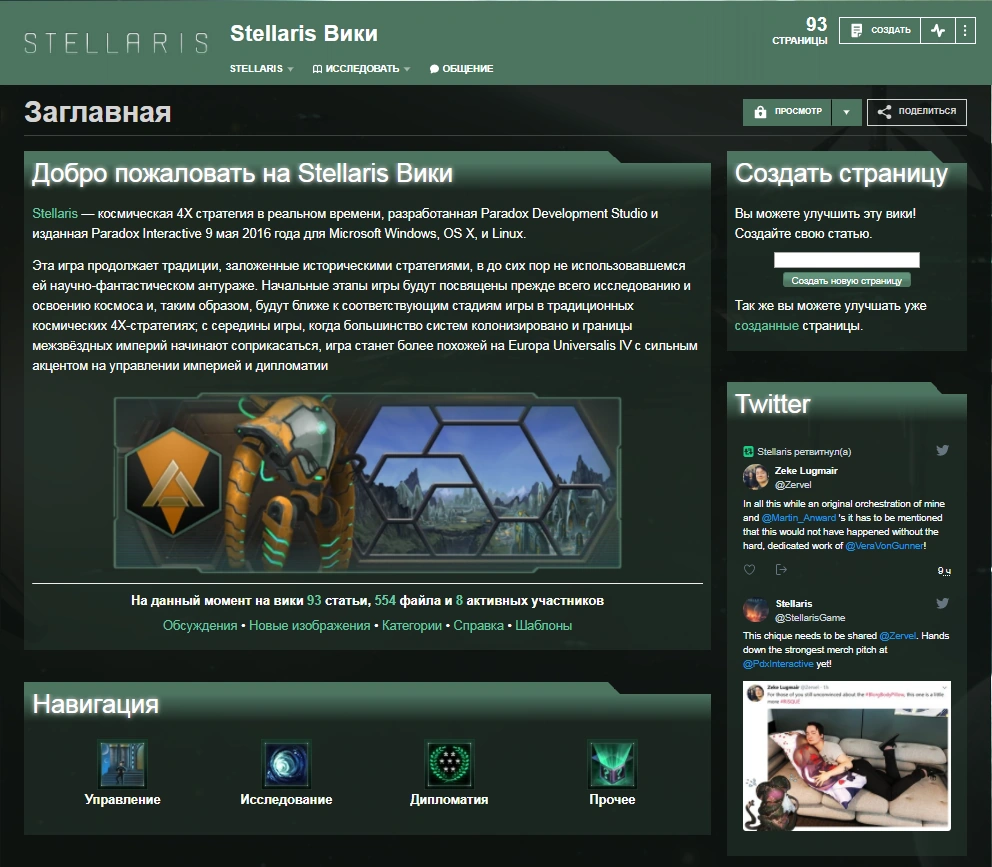Open the Управление text link

[x=123, y=799]
